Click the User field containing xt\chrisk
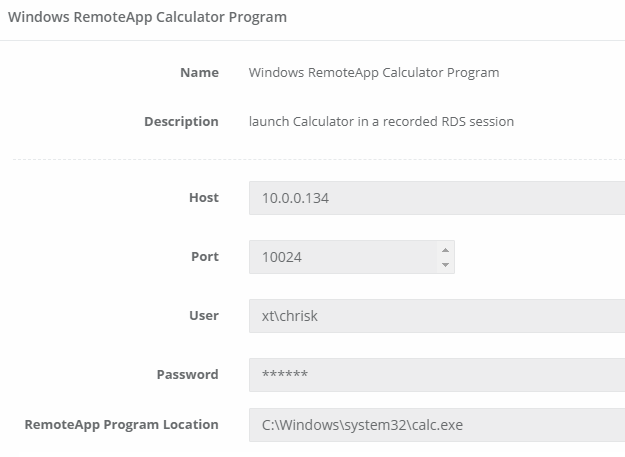Screen dimensions: 625x457 coord(436,316)
